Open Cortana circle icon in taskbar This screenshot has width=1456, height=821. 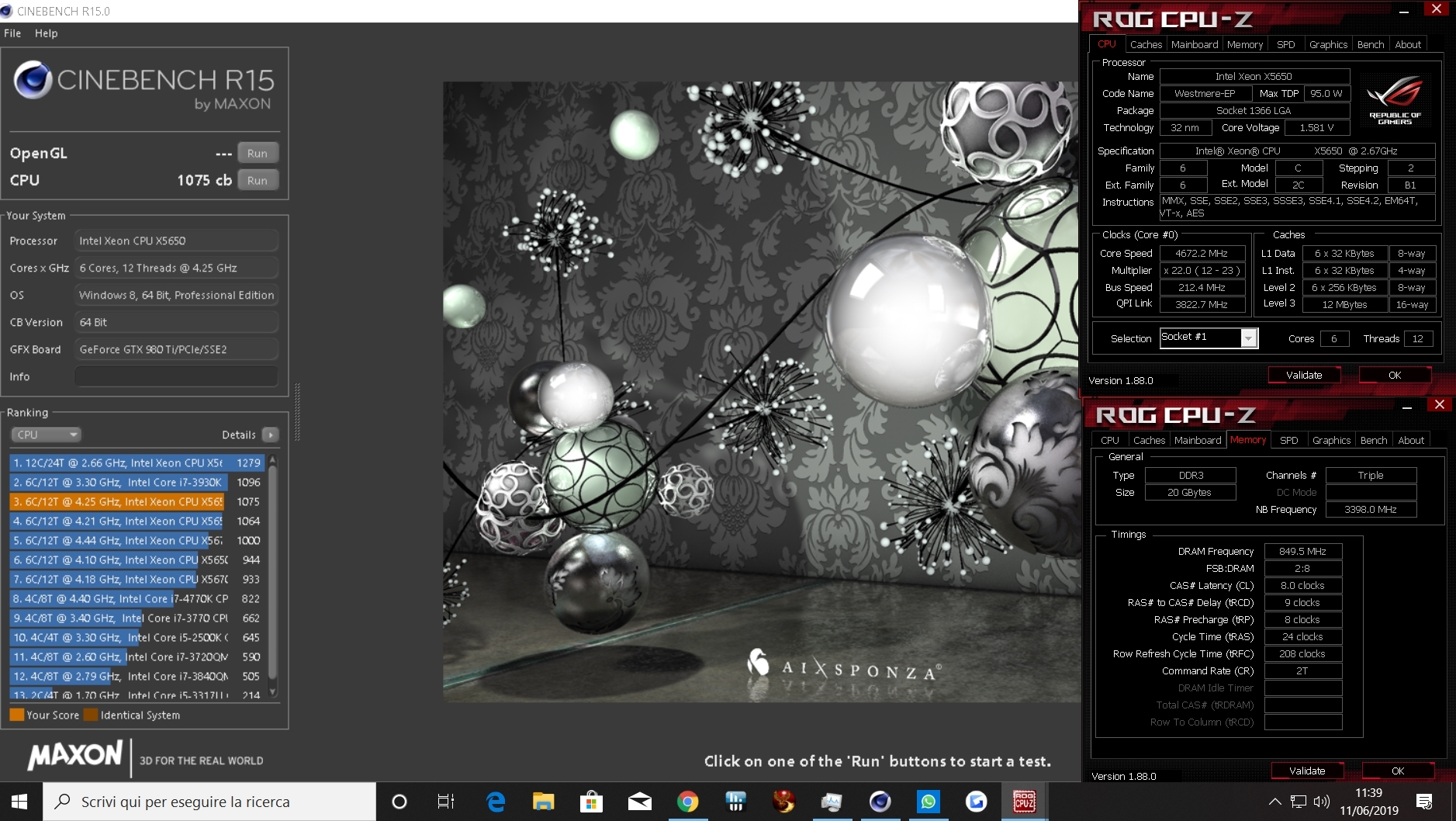(399, 802)
